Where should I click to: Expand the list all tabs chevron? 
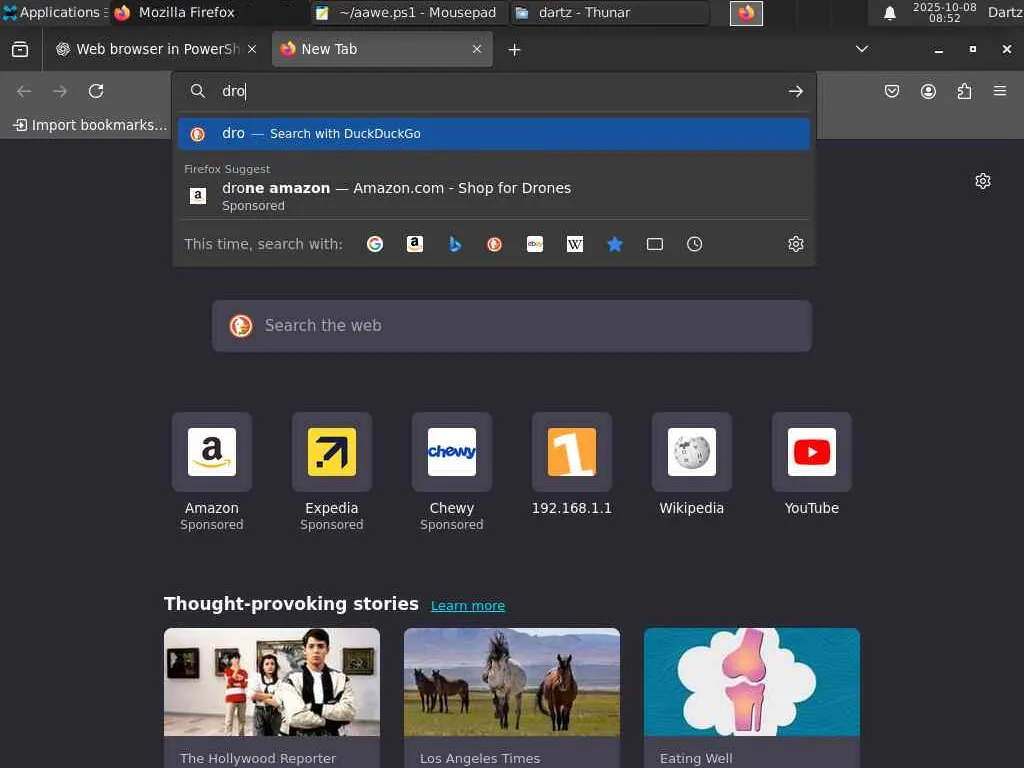click(x=862, y=49)
